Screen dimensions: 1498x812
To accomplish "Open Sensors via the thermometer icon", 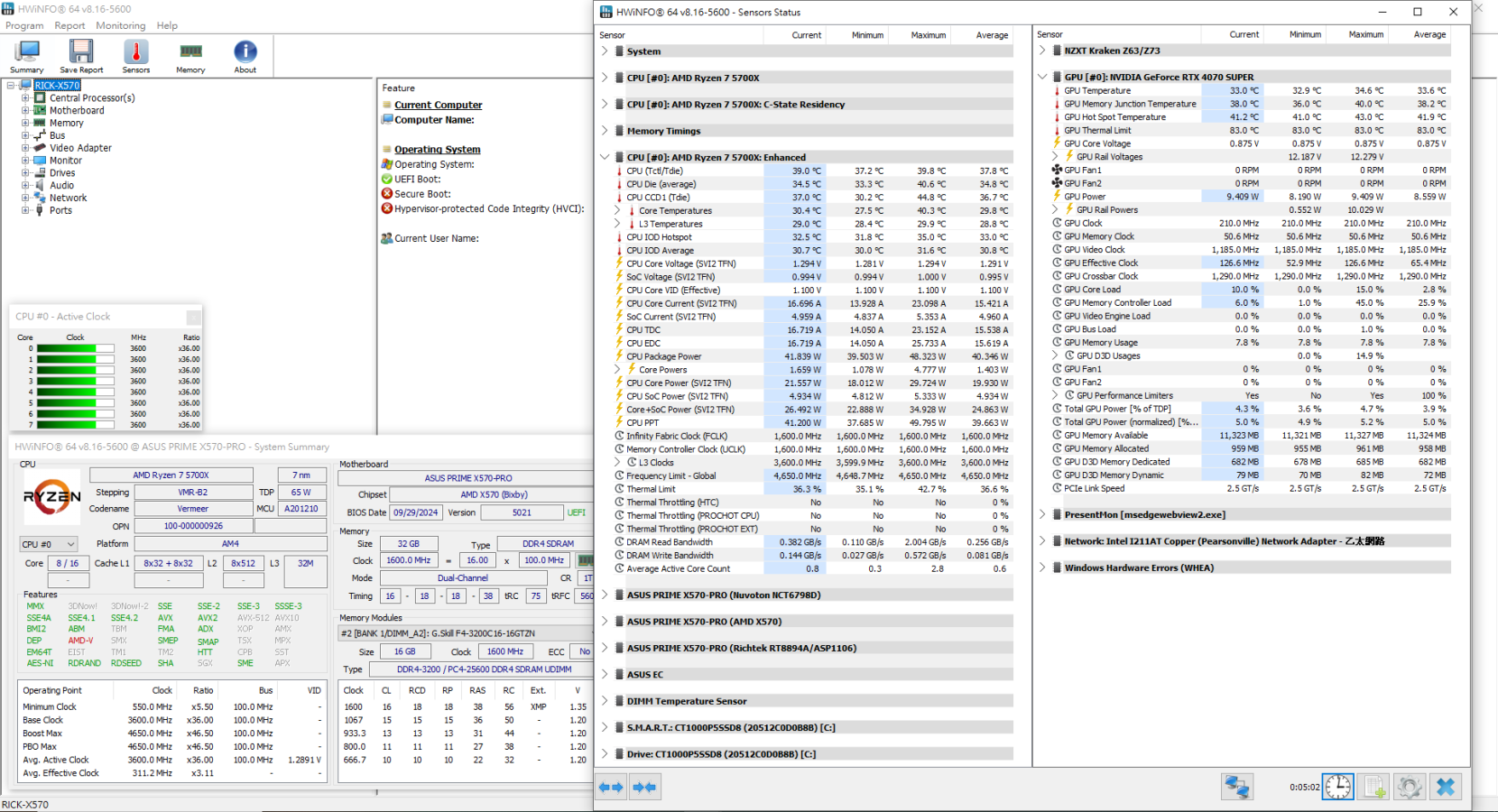I will point(136,56).
